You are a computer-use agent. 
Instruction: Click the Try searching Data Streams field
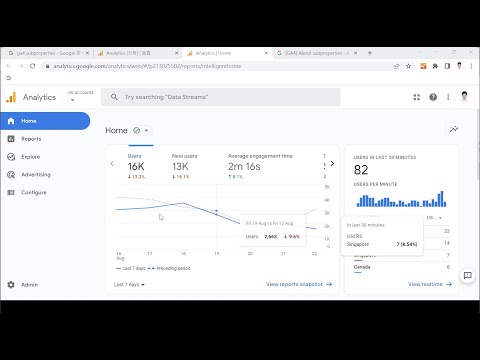click(221, 97)
